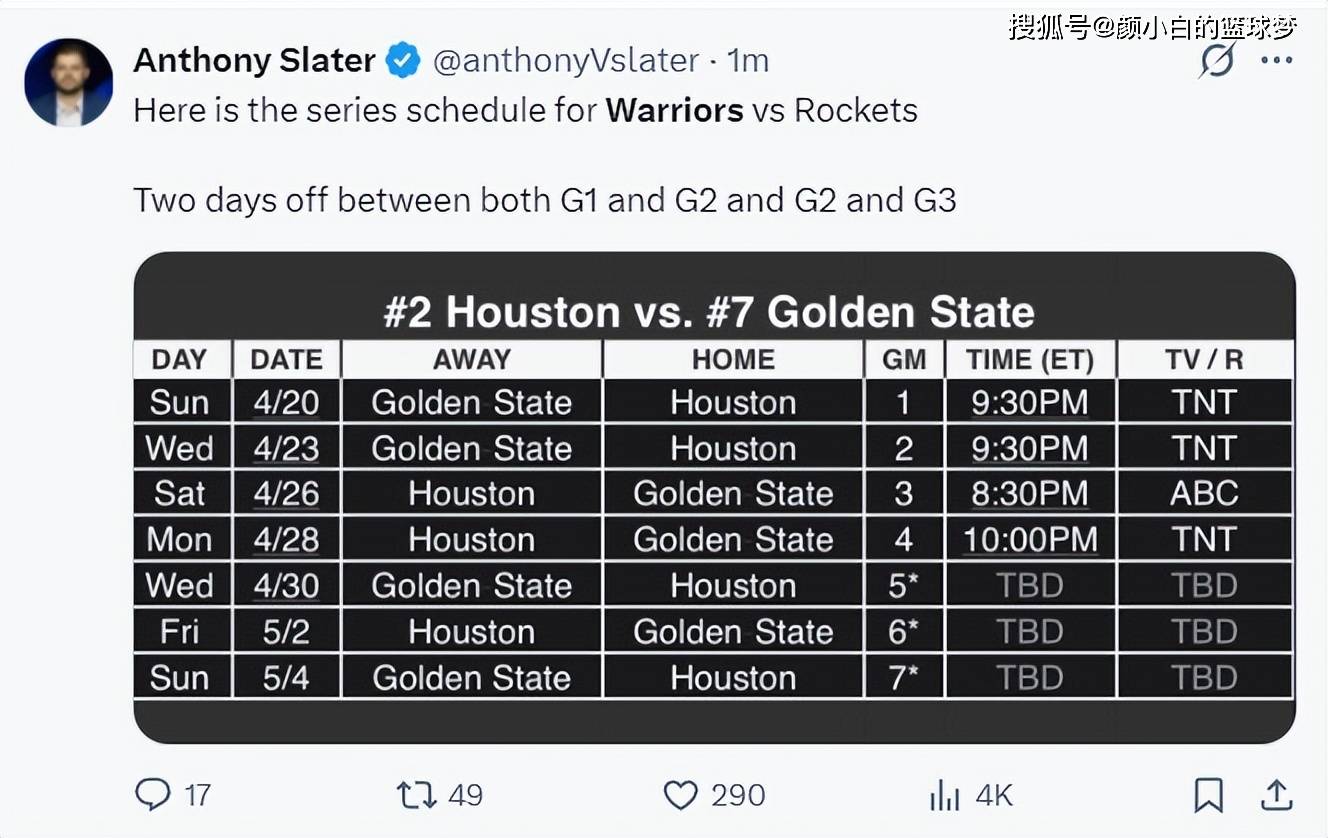Click the 17 replies count
The image size is (1328, 838).
[198, 795]
